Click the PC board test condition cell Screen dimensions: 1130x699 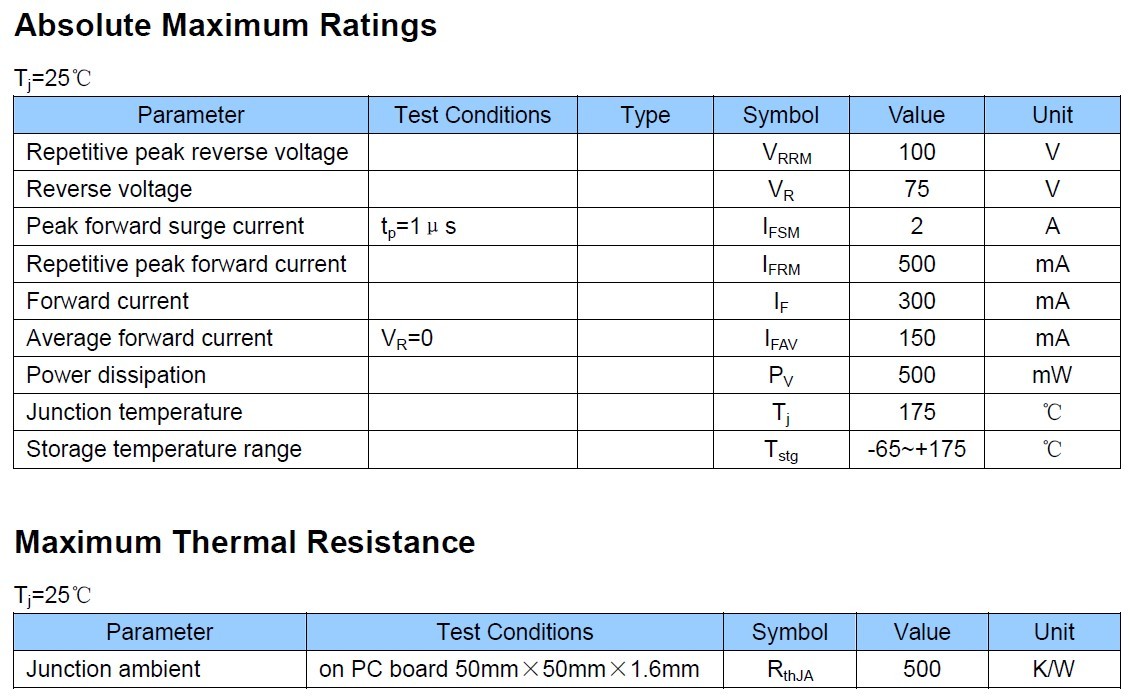pos(508,669)
